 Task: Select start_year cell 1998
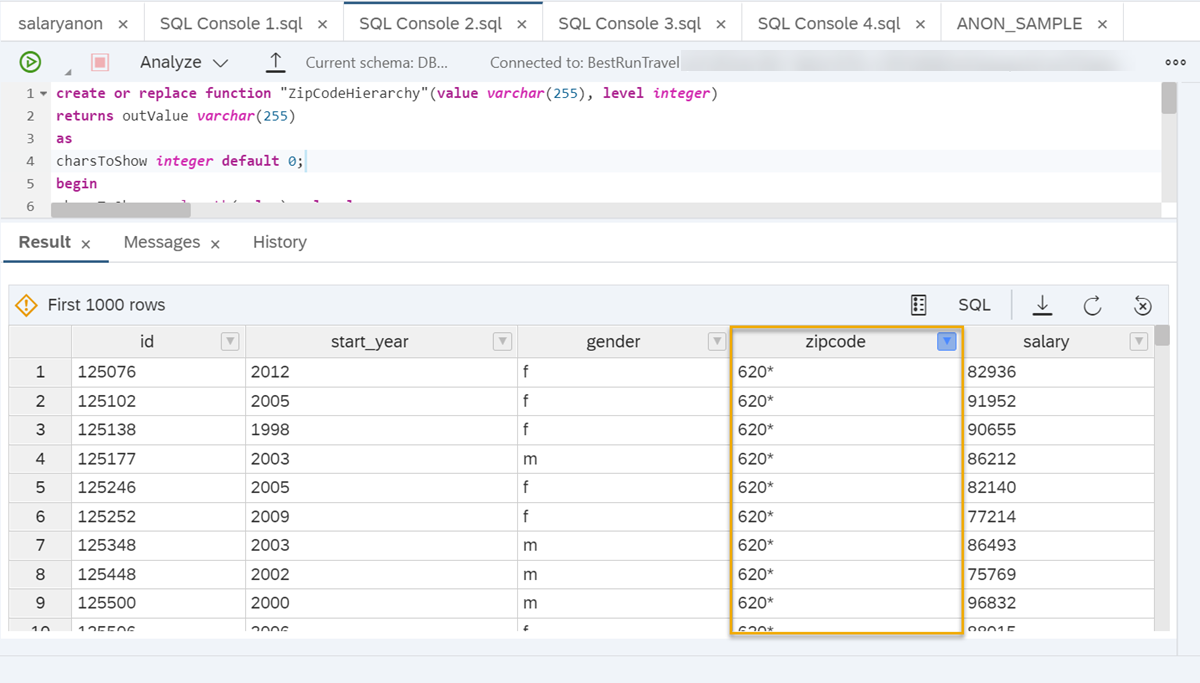(x=381, y=430)
